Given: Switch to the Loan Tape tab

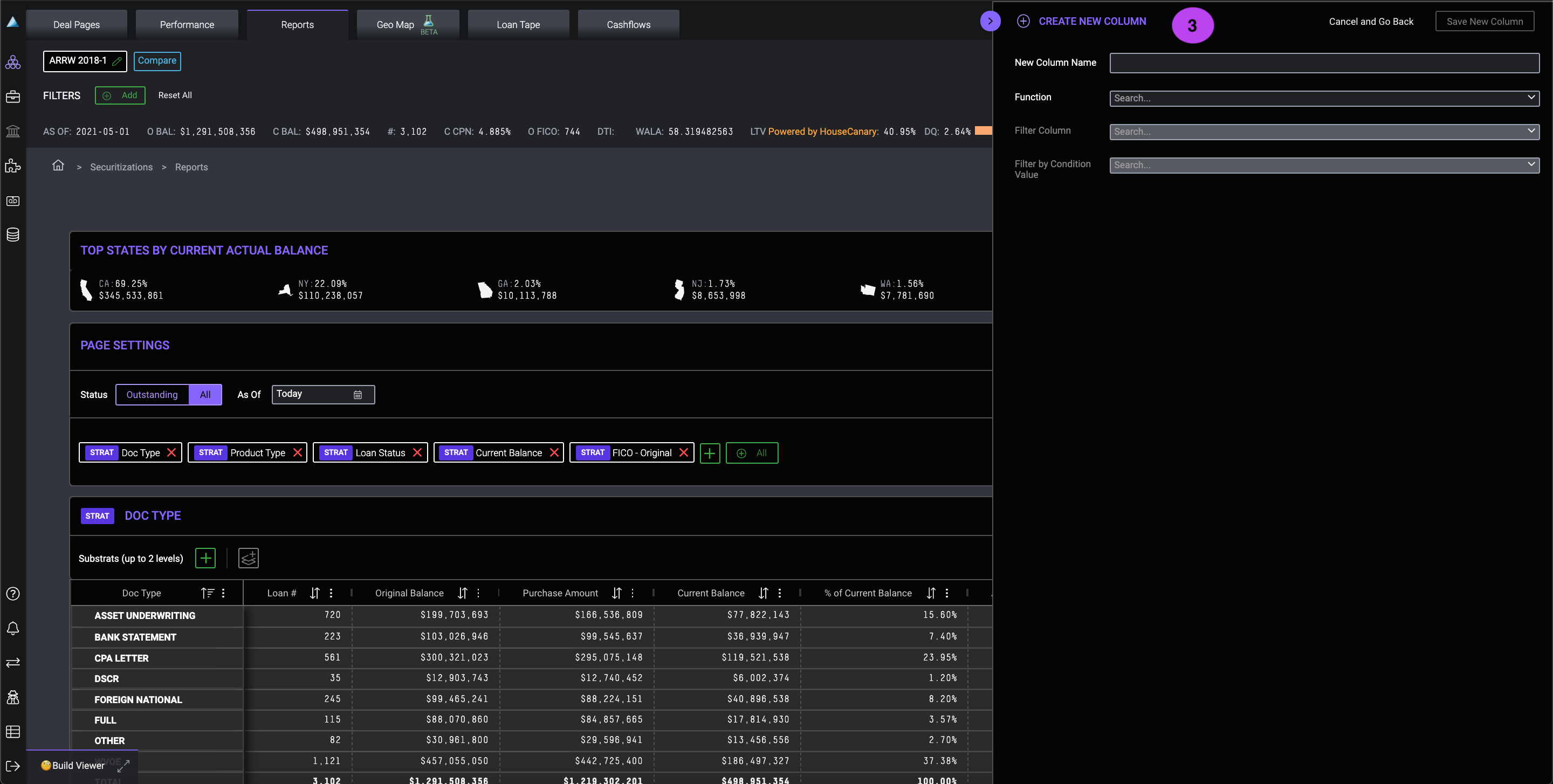Looking at the screenshot, I should (518, 25).
